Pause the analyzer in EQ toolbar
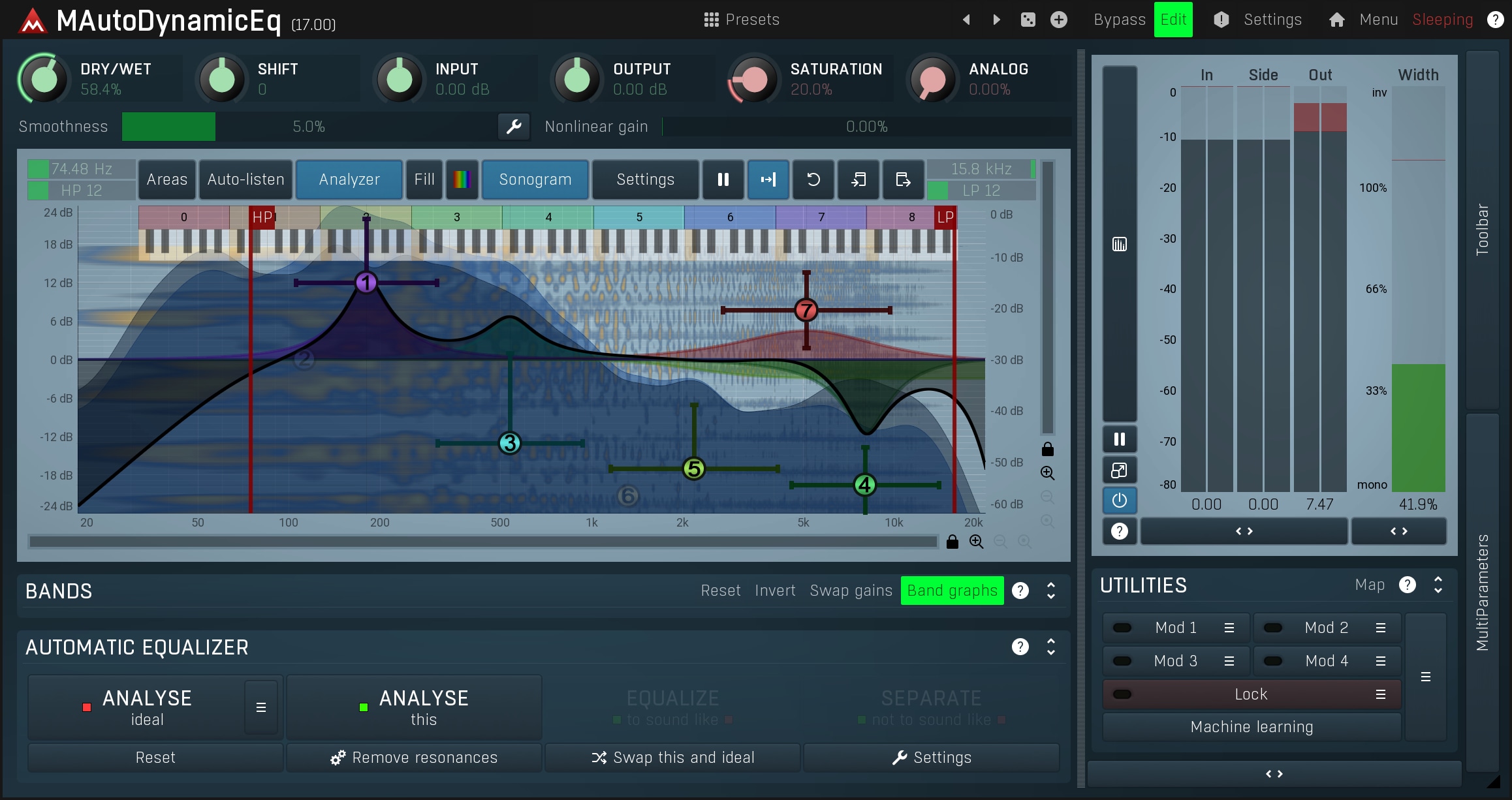1512x800 pixels. point(723,179)
